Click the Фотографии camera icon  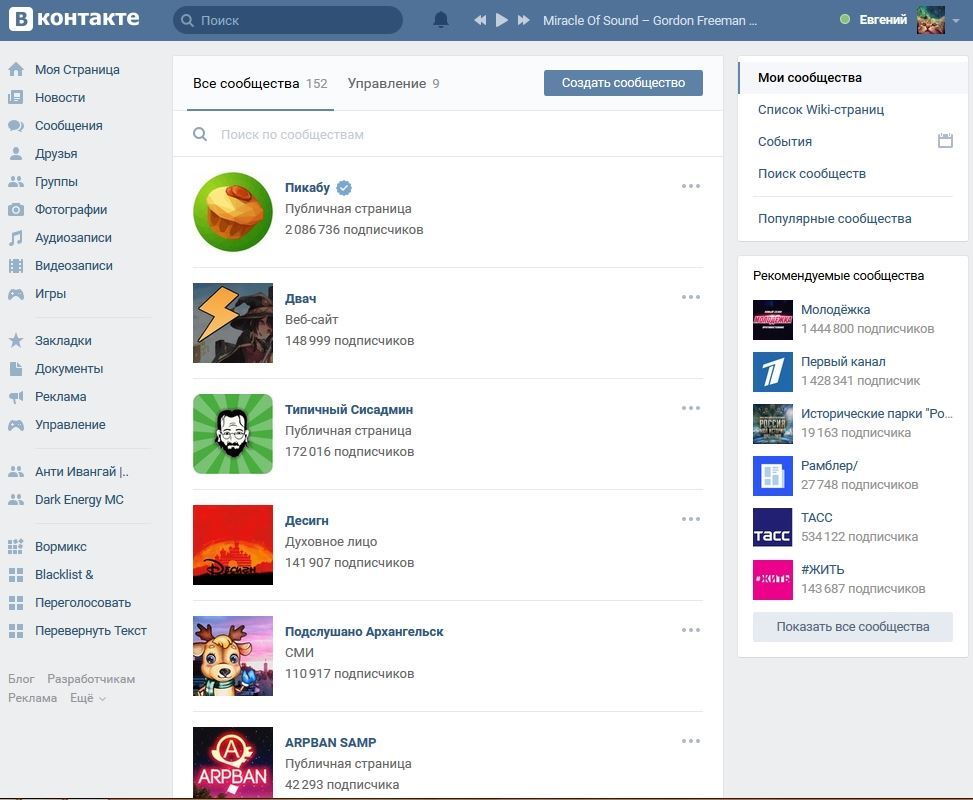tap(16, 210)
